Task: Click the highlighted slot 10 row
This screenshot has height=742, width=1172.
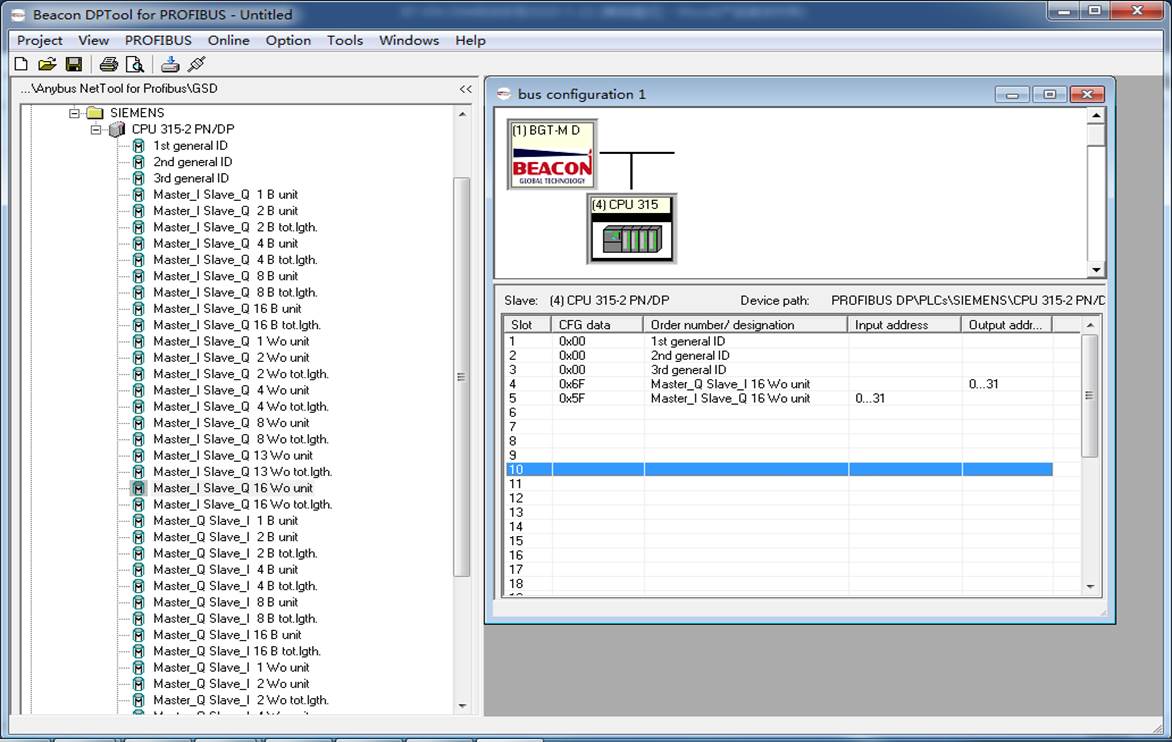Action: [779, 469]
